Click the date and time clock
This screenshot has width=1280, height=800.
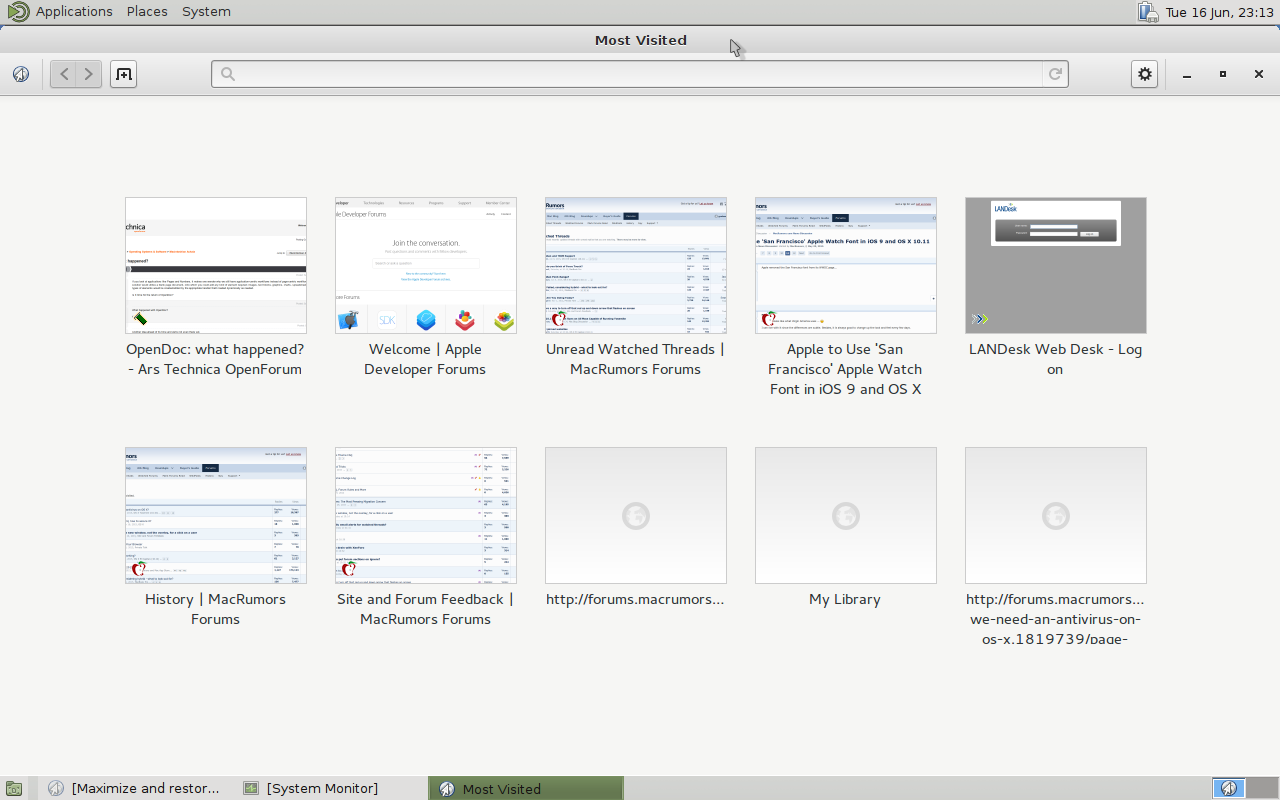pyautogui.click(x=1219, y=12)
